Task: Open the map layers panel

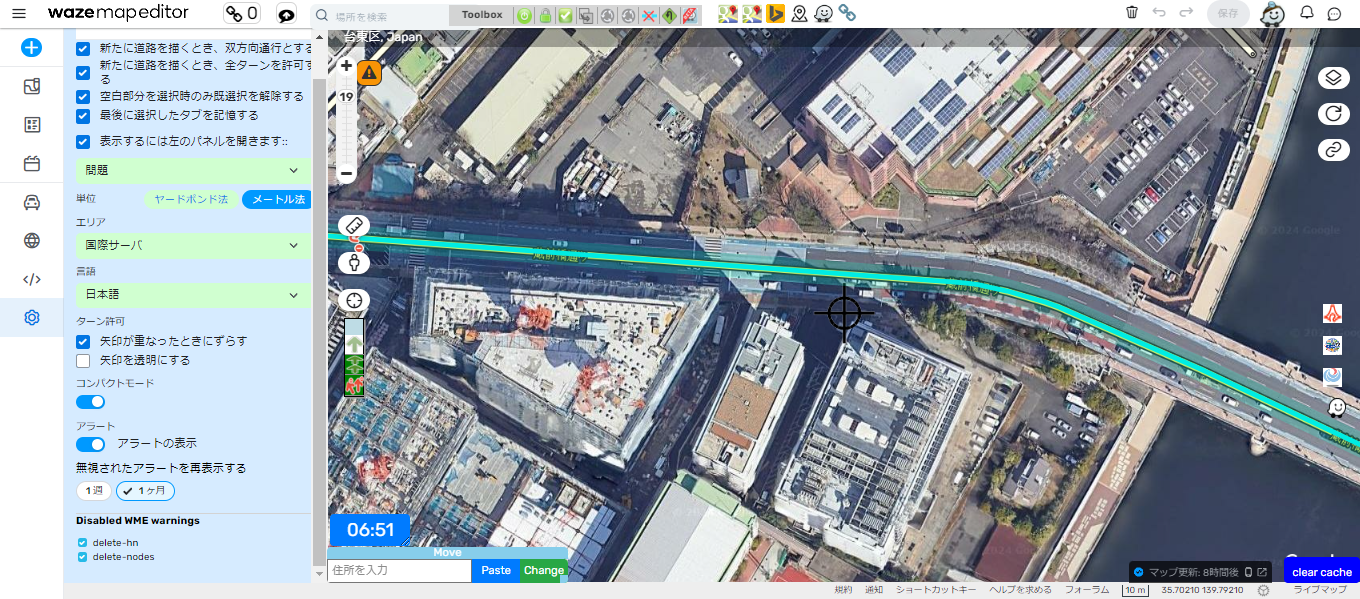Action: [1332, 78]
